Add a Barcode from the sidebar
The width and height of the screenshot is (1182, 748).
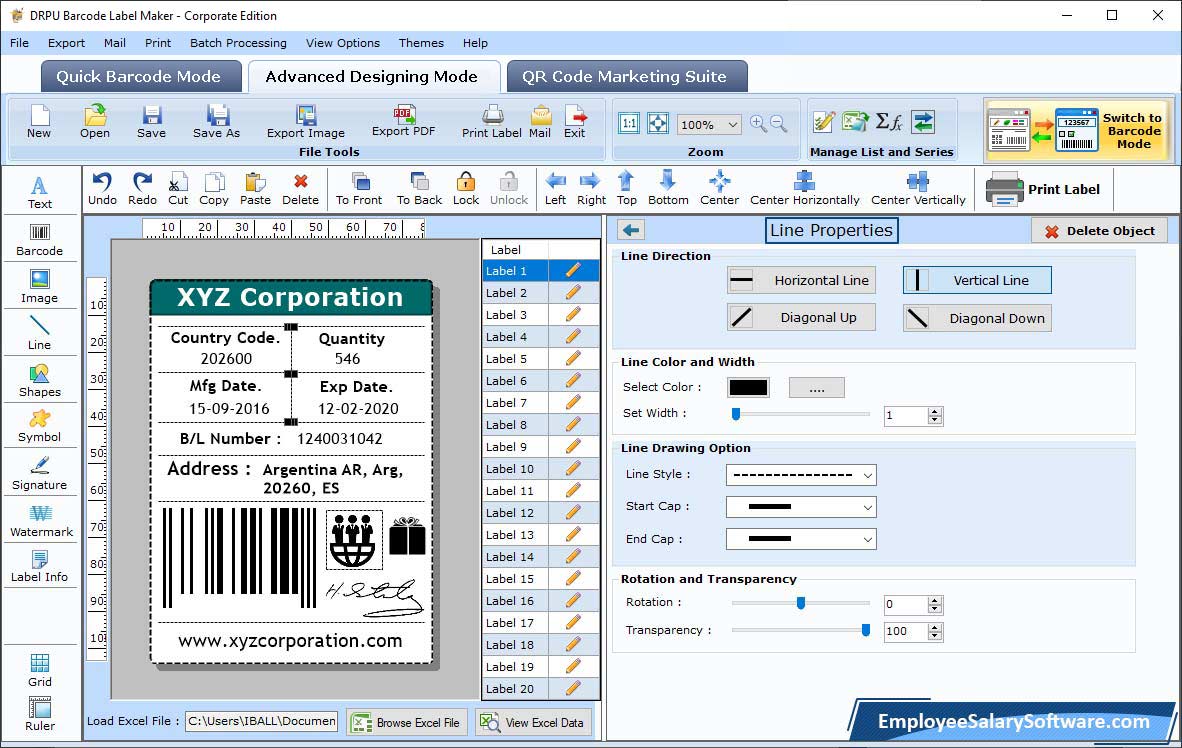click(39, 240)
